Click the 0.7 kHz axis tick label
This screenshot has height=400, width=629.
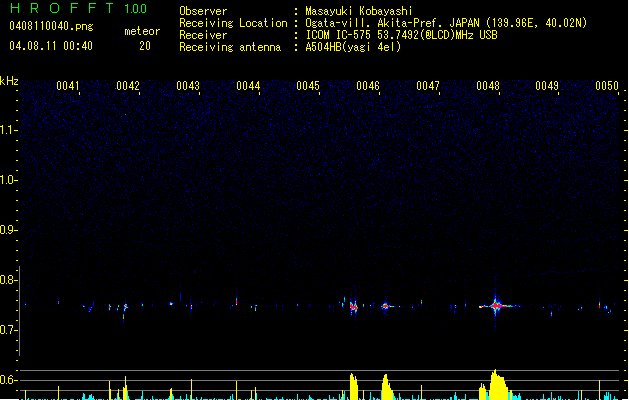click(x=8, y=330)
